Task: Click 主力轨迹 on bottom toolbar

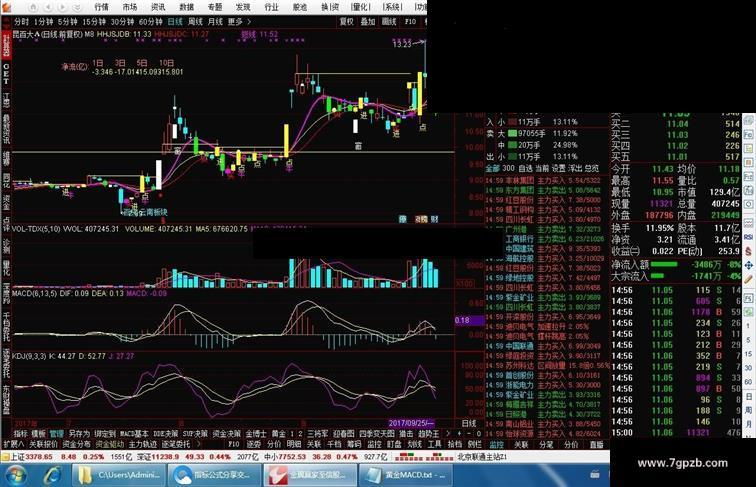Action: coord(142,444)
